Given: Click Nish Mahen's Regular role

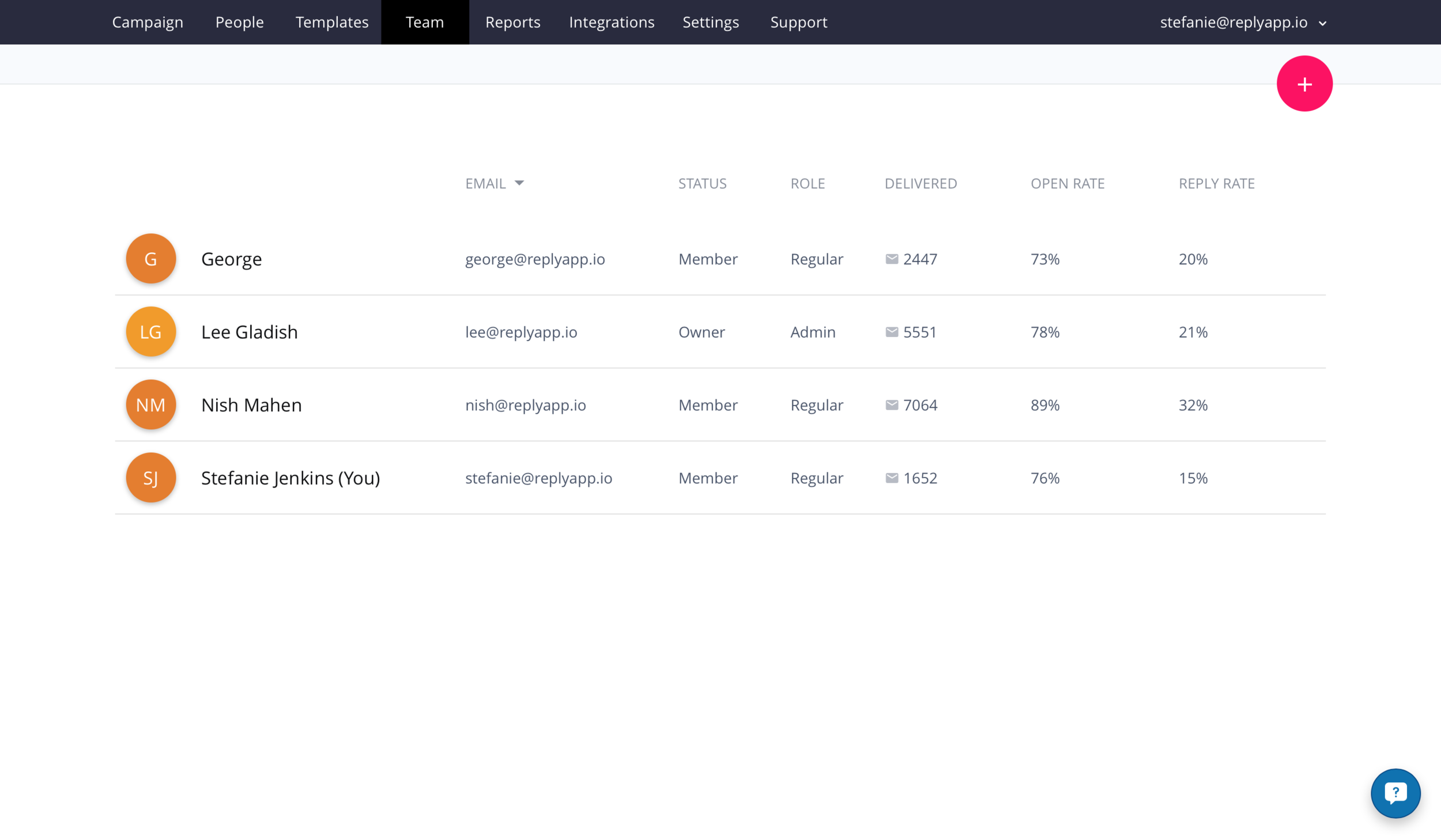Looking at the screenshot, I should [817, 406].
